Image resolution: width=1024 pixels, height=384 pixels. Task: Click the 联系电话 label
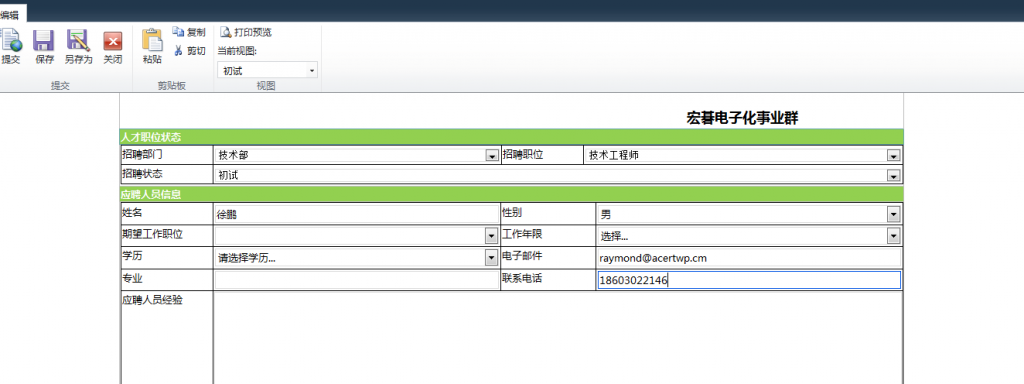(522, 278)
